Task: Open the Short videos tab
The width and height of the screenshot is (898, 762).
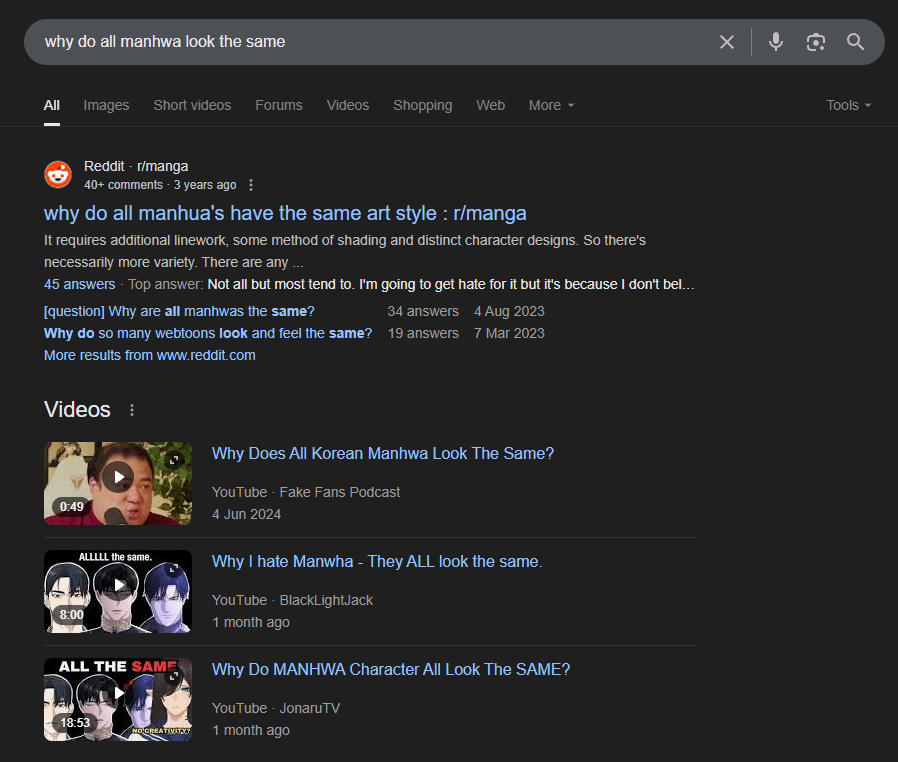Action: [x=192, y=105]
